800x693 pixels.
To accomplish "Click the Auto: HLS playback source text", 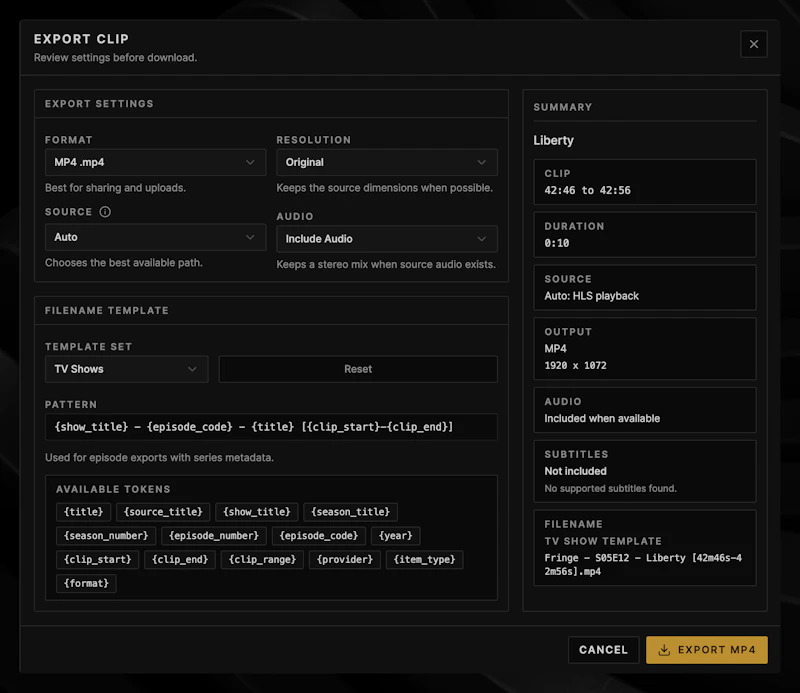I will [591, 296].
